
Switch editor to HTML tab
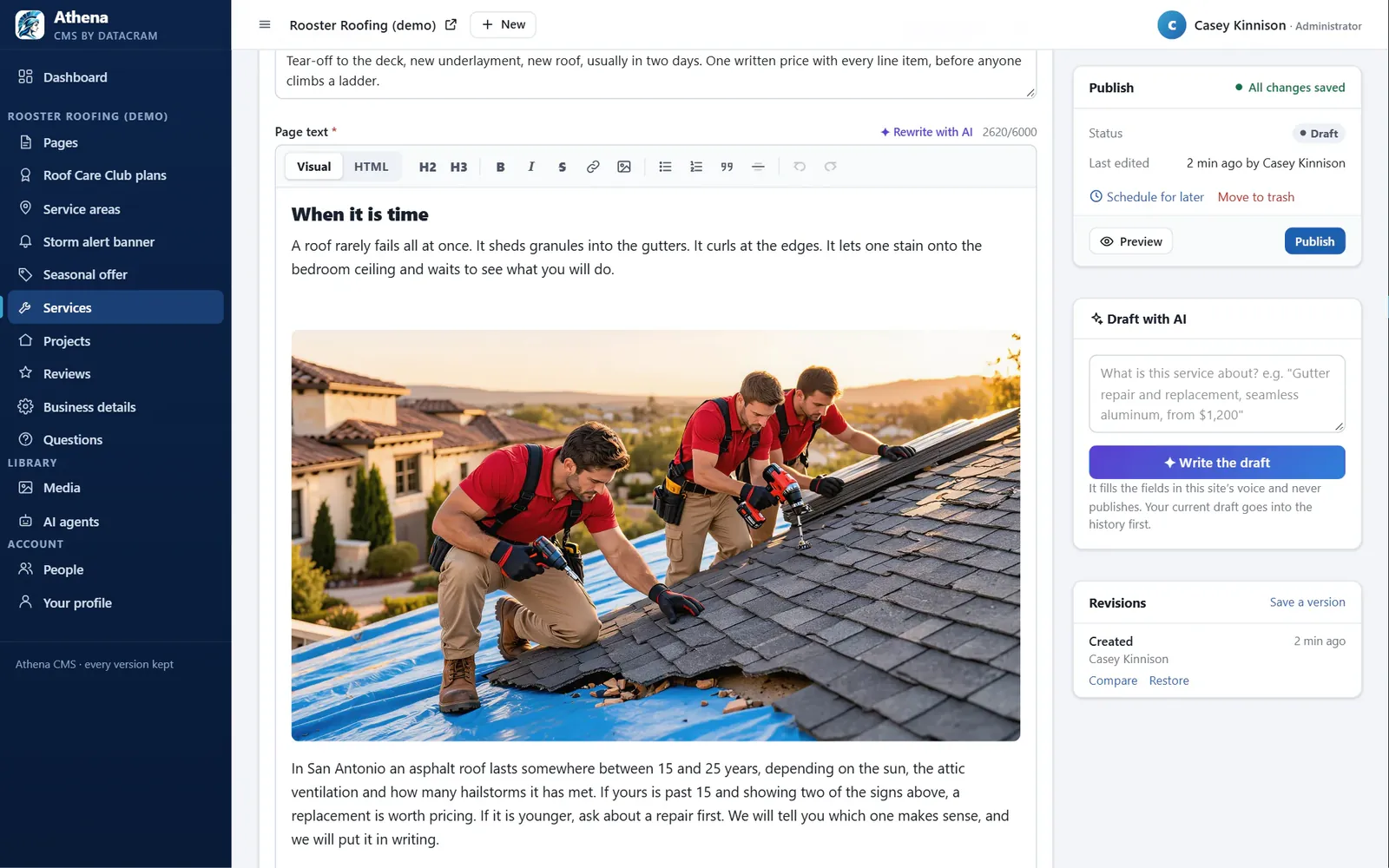[372, 167]
